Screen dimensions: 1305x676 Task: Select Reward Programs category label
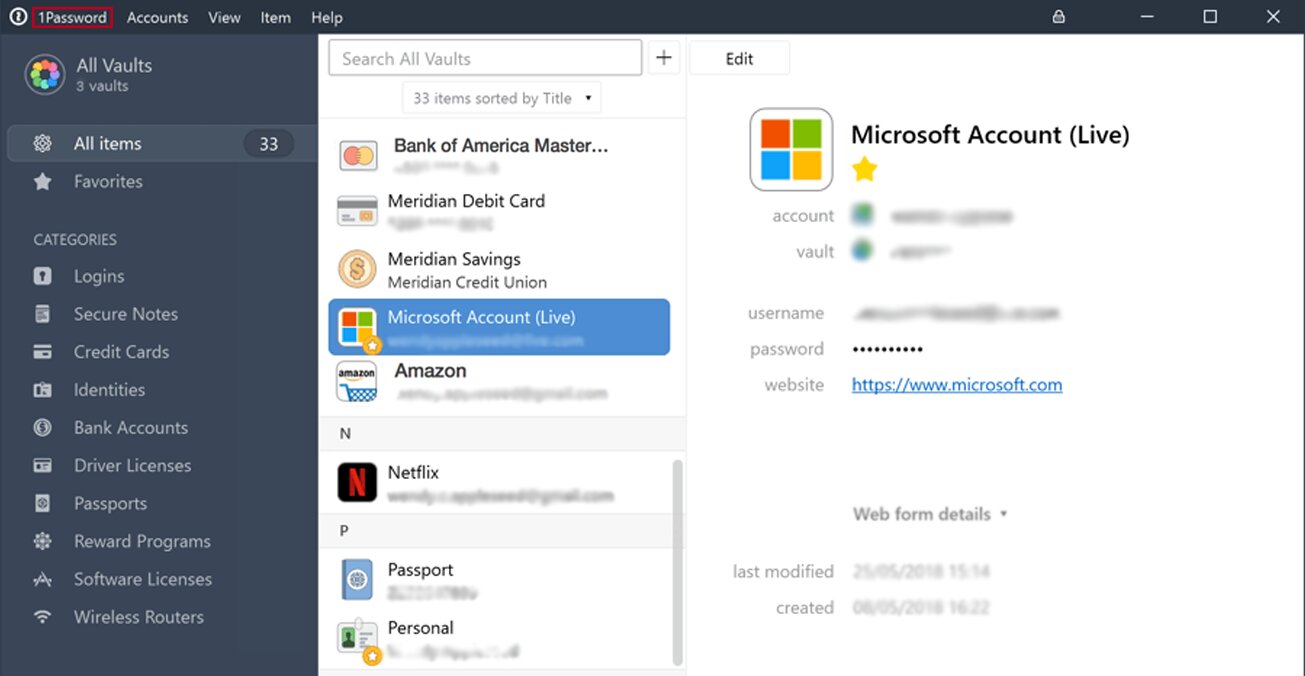click(142, 542)
